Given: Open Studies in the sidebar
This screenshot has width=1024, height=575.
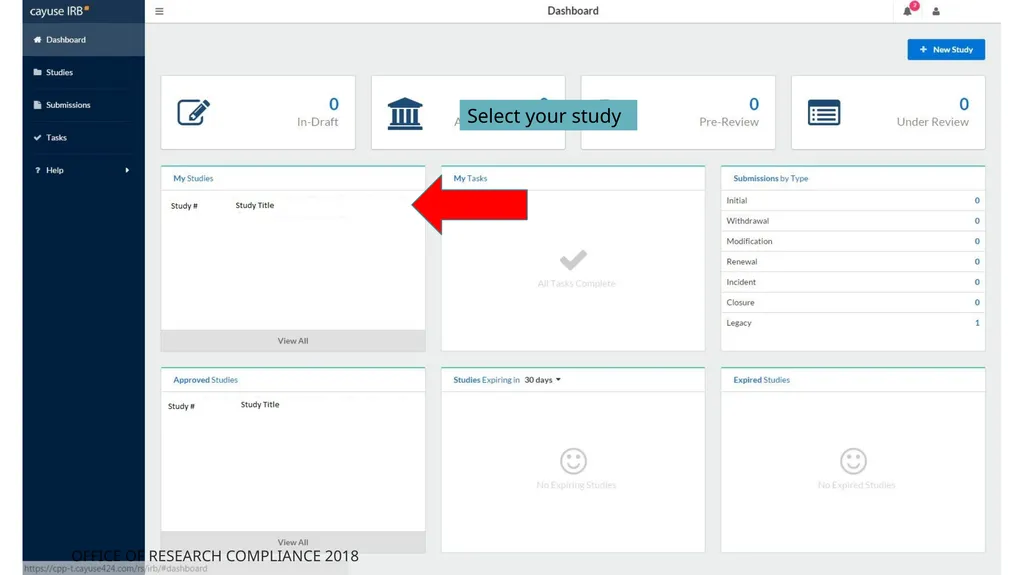Looking at the screenshot, I should (84, 73).
